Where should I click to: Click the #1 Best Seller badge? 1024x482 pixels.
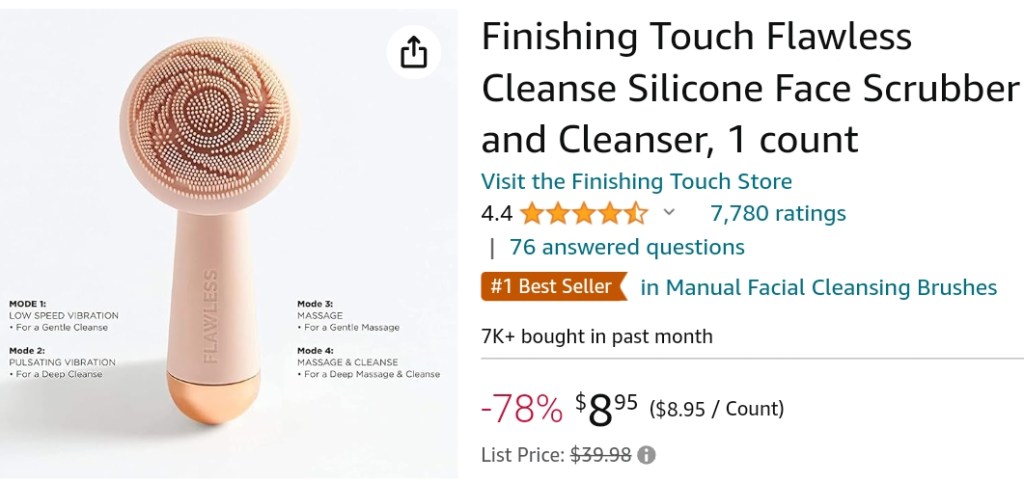pyautogui.click(x=551, y=287)
